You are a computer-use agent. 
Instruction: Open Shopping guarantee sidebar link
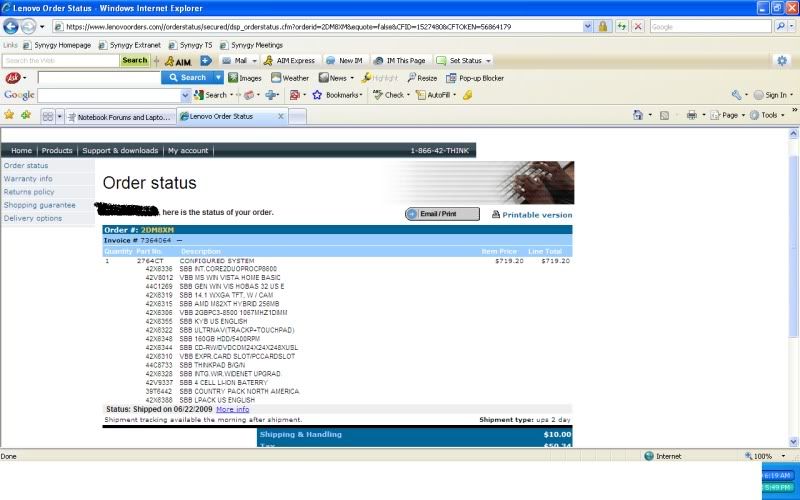point(39,205)
